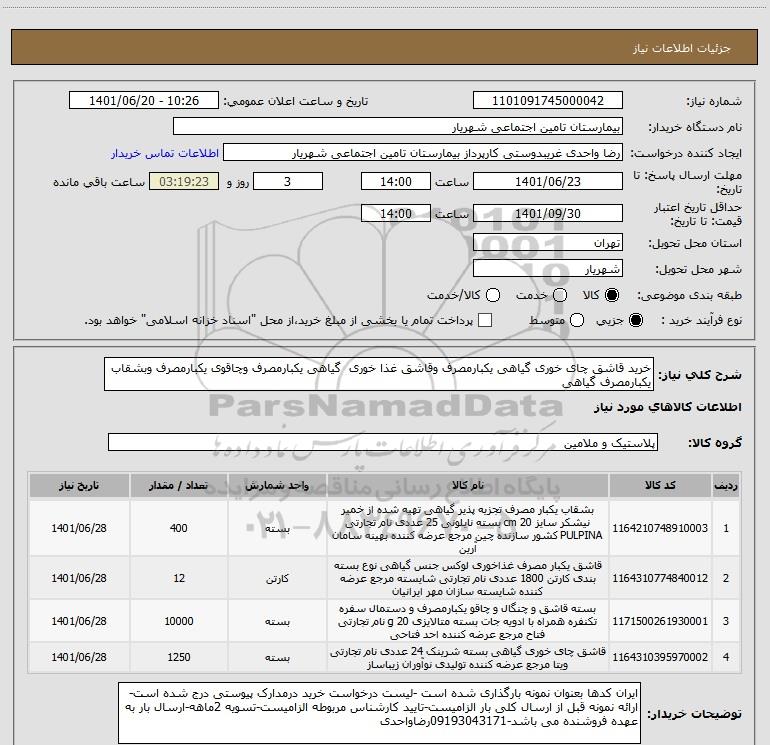The height and width of the screenshot is (745, 770).
Task: Click the اطلاعات کالاهای مورد نیاز heading
Action: 667,407
